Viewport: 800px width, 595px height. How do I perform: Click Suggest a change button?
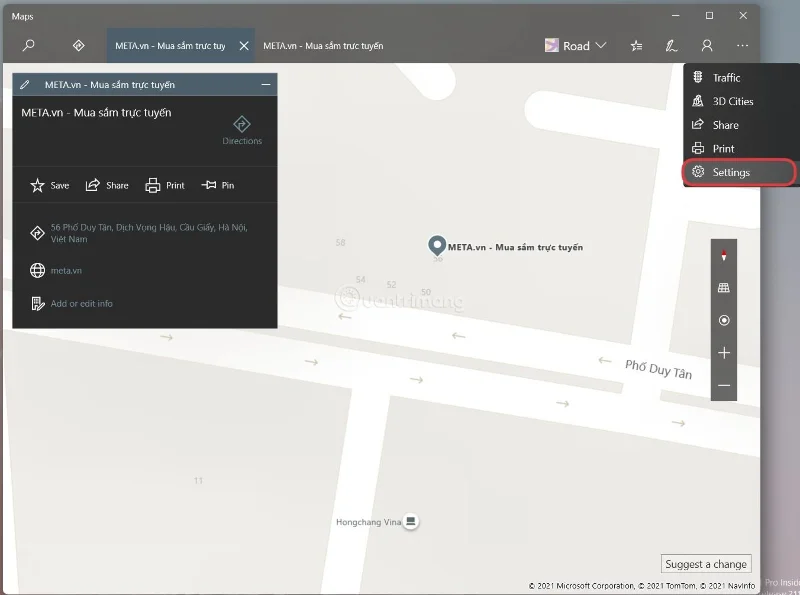[x=706, y=564]
